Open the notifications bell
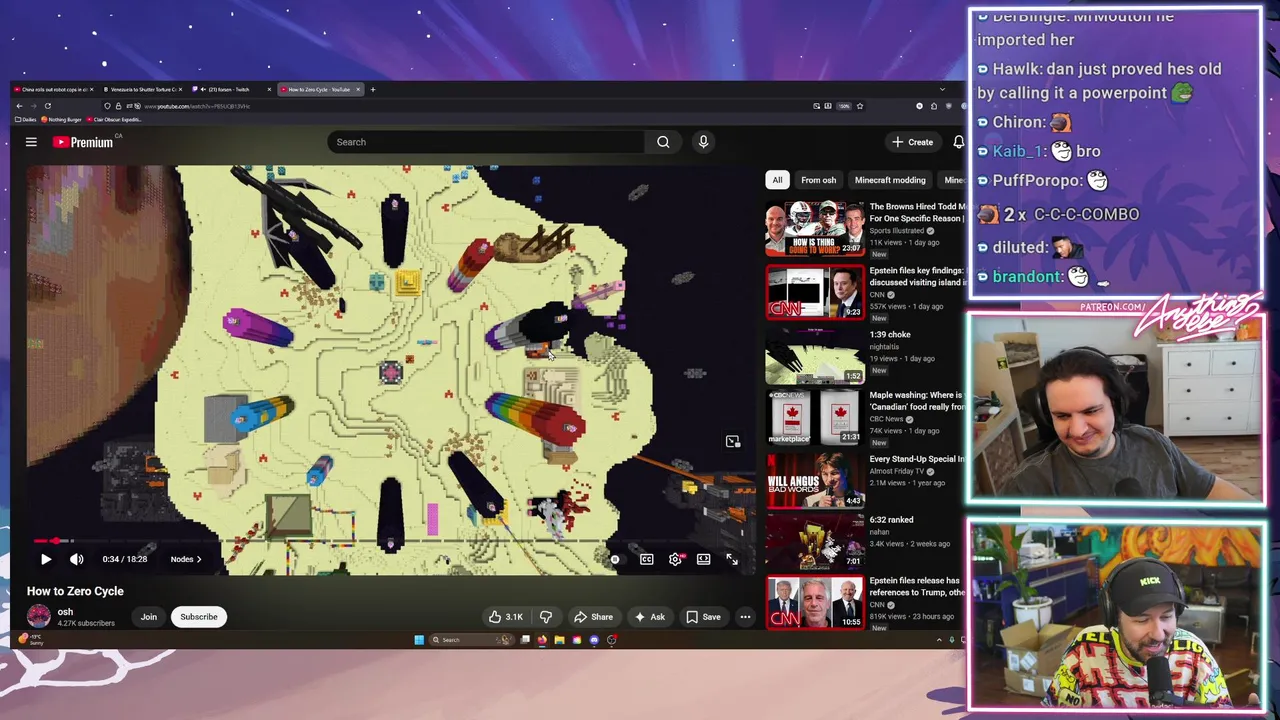Viewport: 1280px width, 720px height. point(958,142)
